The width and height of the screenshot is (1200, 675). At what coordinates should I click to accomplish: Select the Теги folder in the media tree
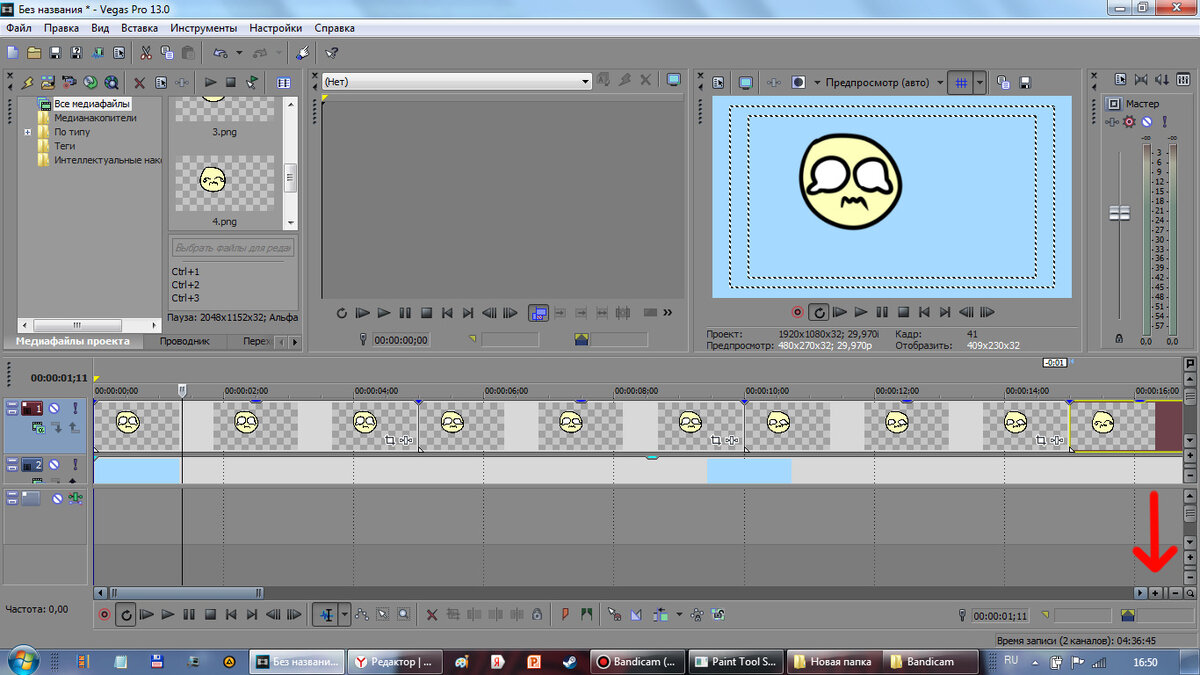point(64,146)
